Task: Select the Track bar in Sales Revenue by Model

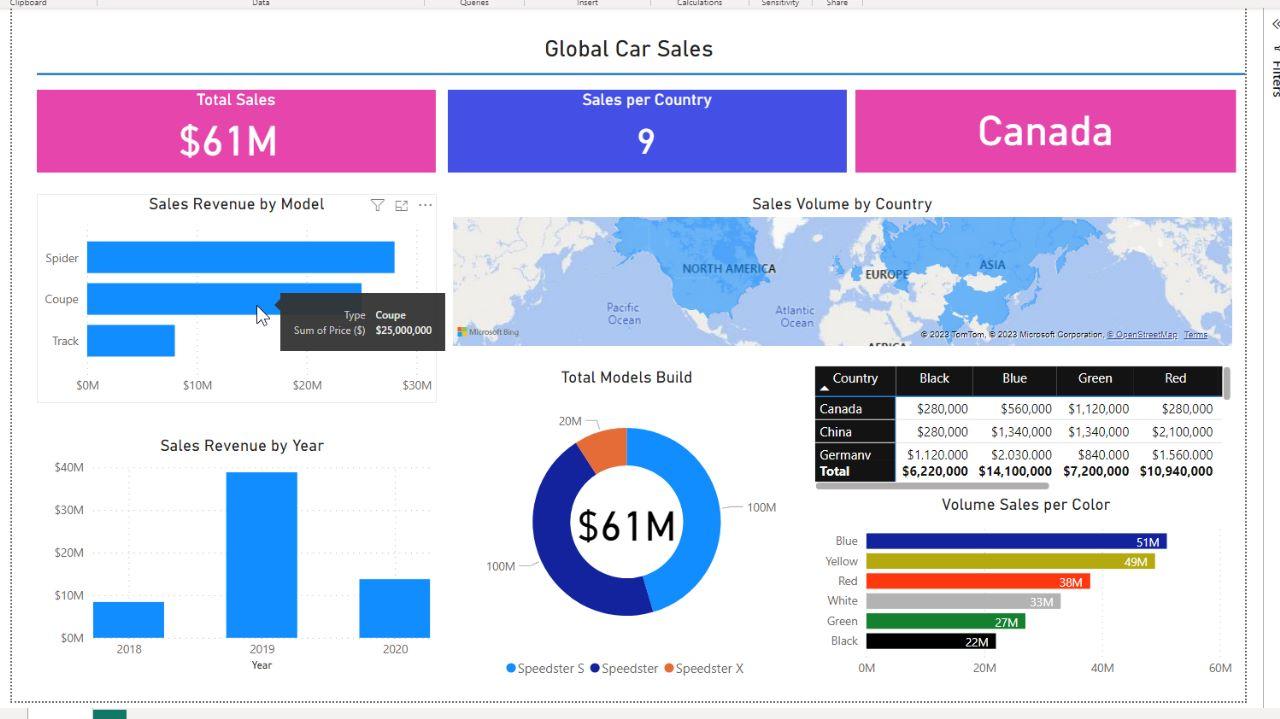Action: (x=131, y=341)
